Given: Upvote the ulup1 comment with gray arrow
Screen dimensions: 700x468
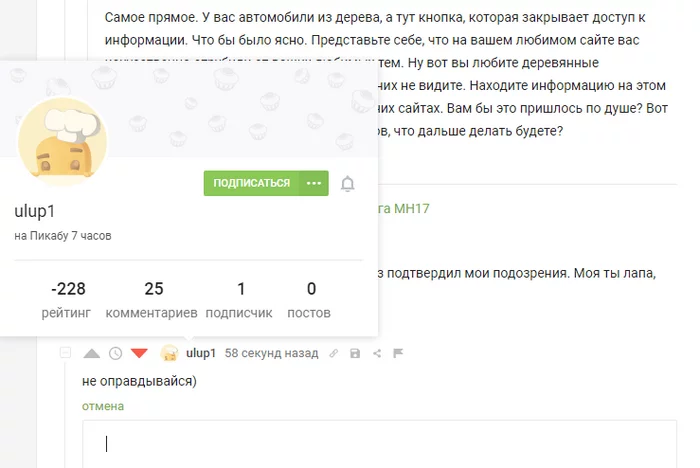Looking at the screenshot, I should pyautogui.click(x=92, y=354).
